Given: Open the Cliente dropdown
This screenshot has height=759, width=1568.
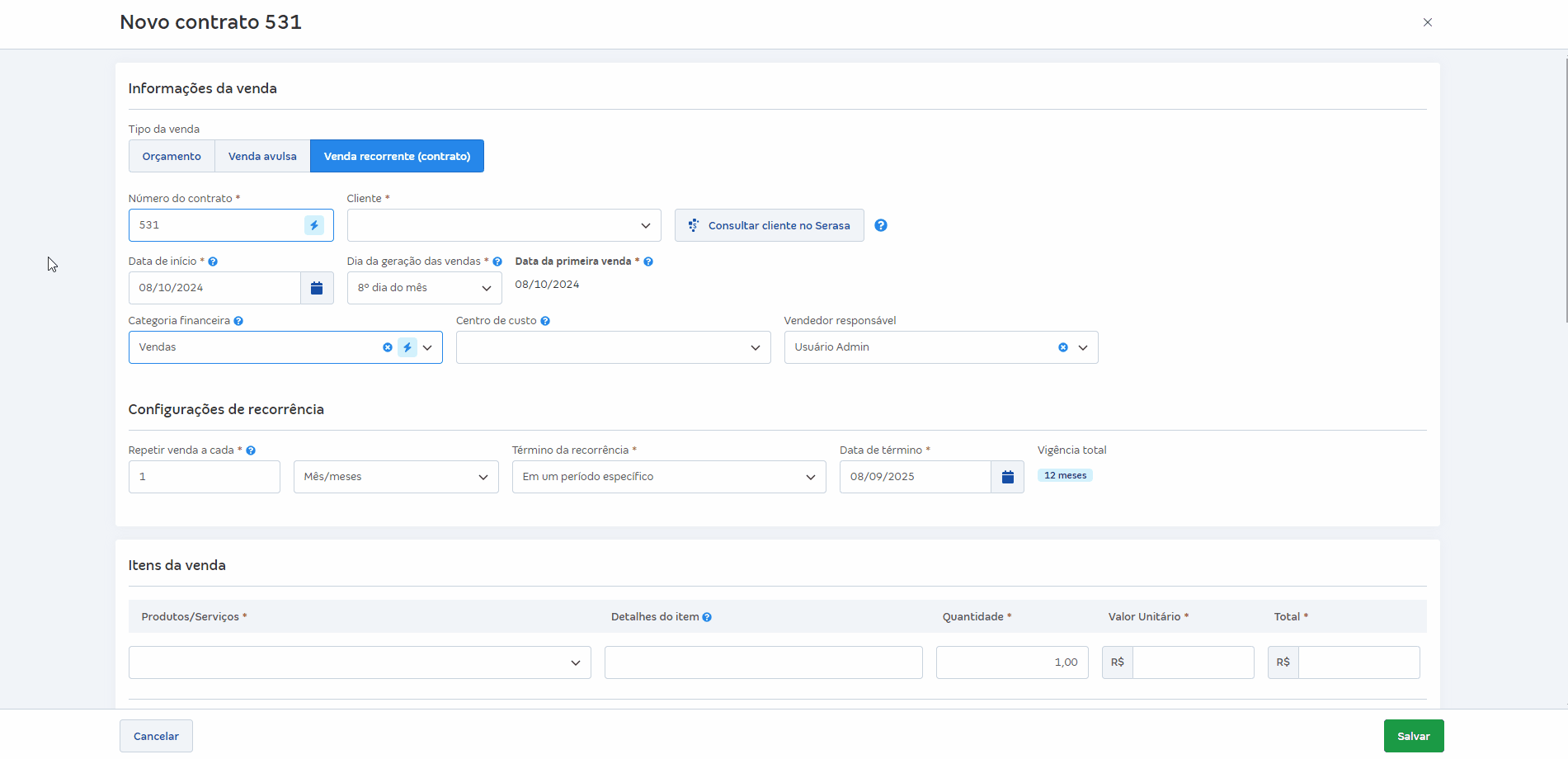Looking at the screenshot, I should pyautogui.click(x=503, y=225).
